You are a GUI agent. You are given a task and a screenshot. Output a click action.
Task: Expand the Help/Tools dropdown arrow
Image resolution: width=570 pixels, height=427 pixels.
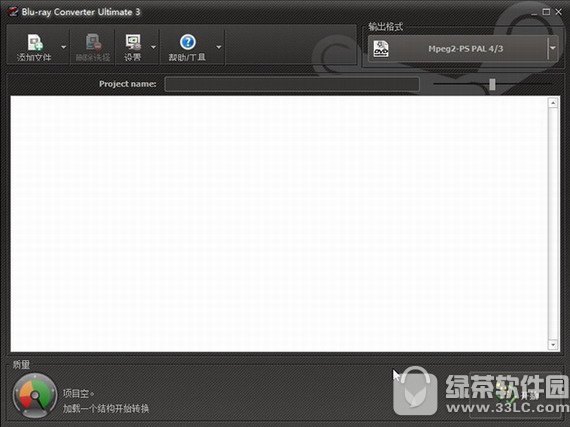[x=219, y=47]
